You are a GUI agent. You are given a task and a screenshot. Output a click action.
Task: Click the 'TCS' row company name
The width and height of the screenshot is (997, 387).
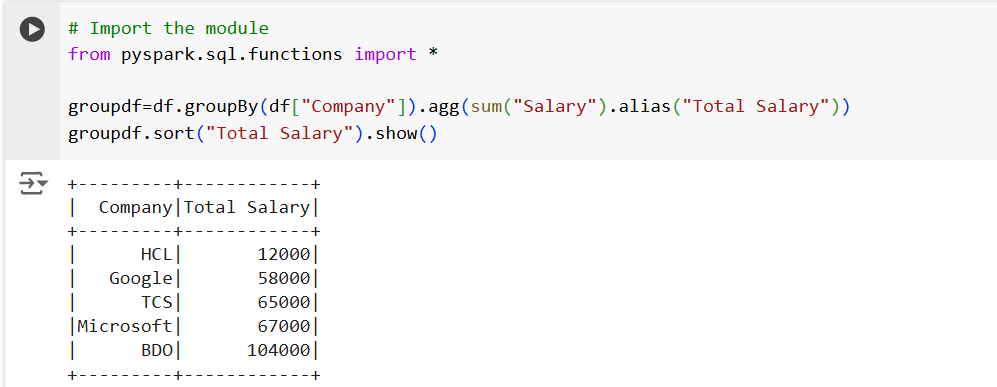pos(156,302)
